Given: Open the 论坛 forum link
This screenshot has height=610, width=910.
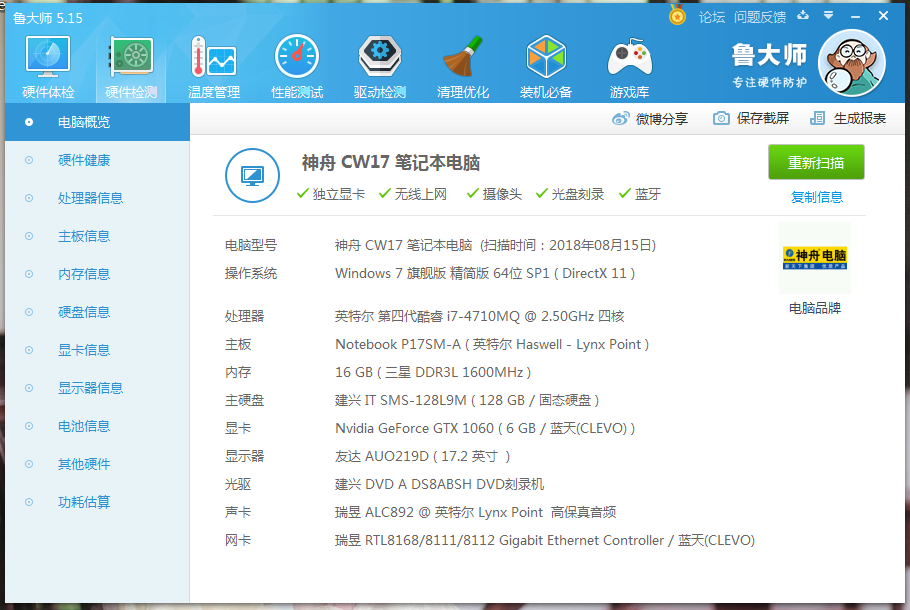Looking at the screenshot, I should click(x=712, y=17).
